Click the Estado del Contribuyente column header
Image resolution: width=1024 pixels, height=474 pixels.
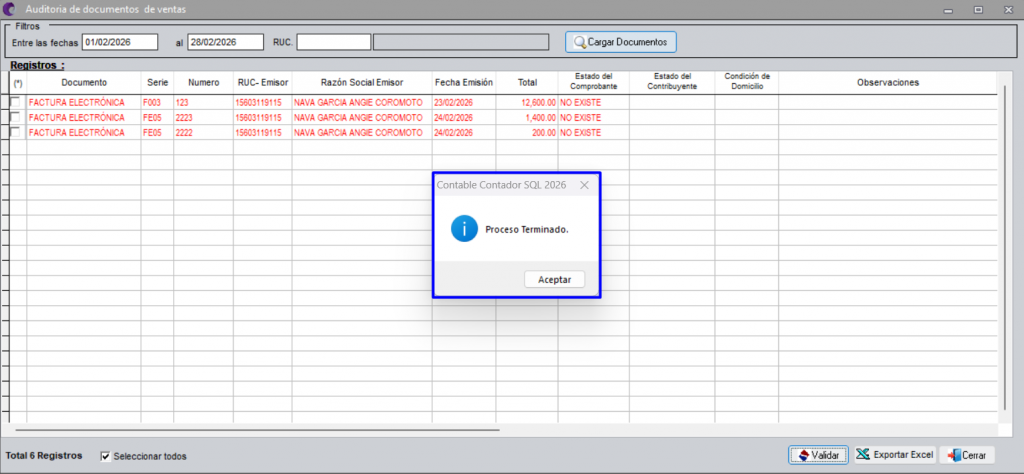(672, 82)
